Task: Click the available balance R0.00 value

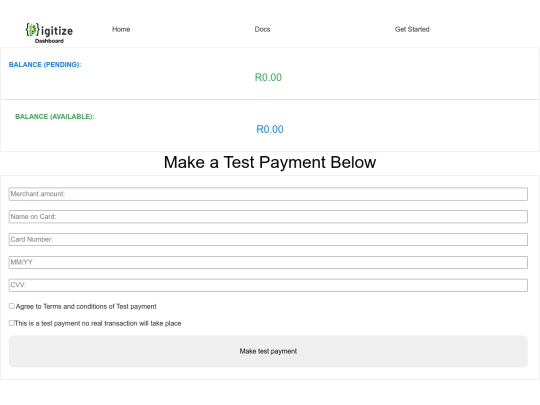Action: pyautogui.click(x=270, y=129)
